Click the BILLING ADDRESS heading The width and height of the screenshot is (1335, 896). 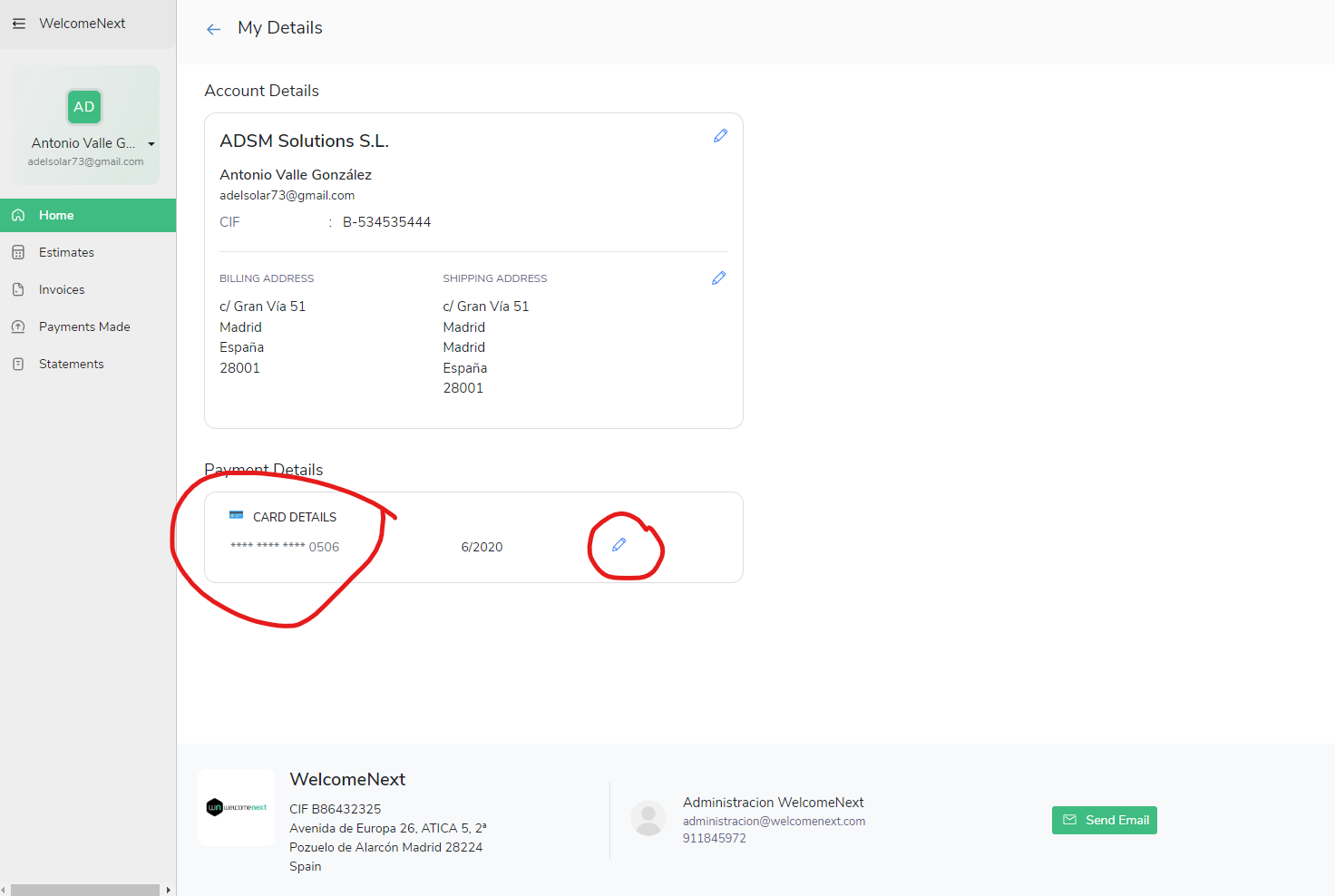(267, 278)
